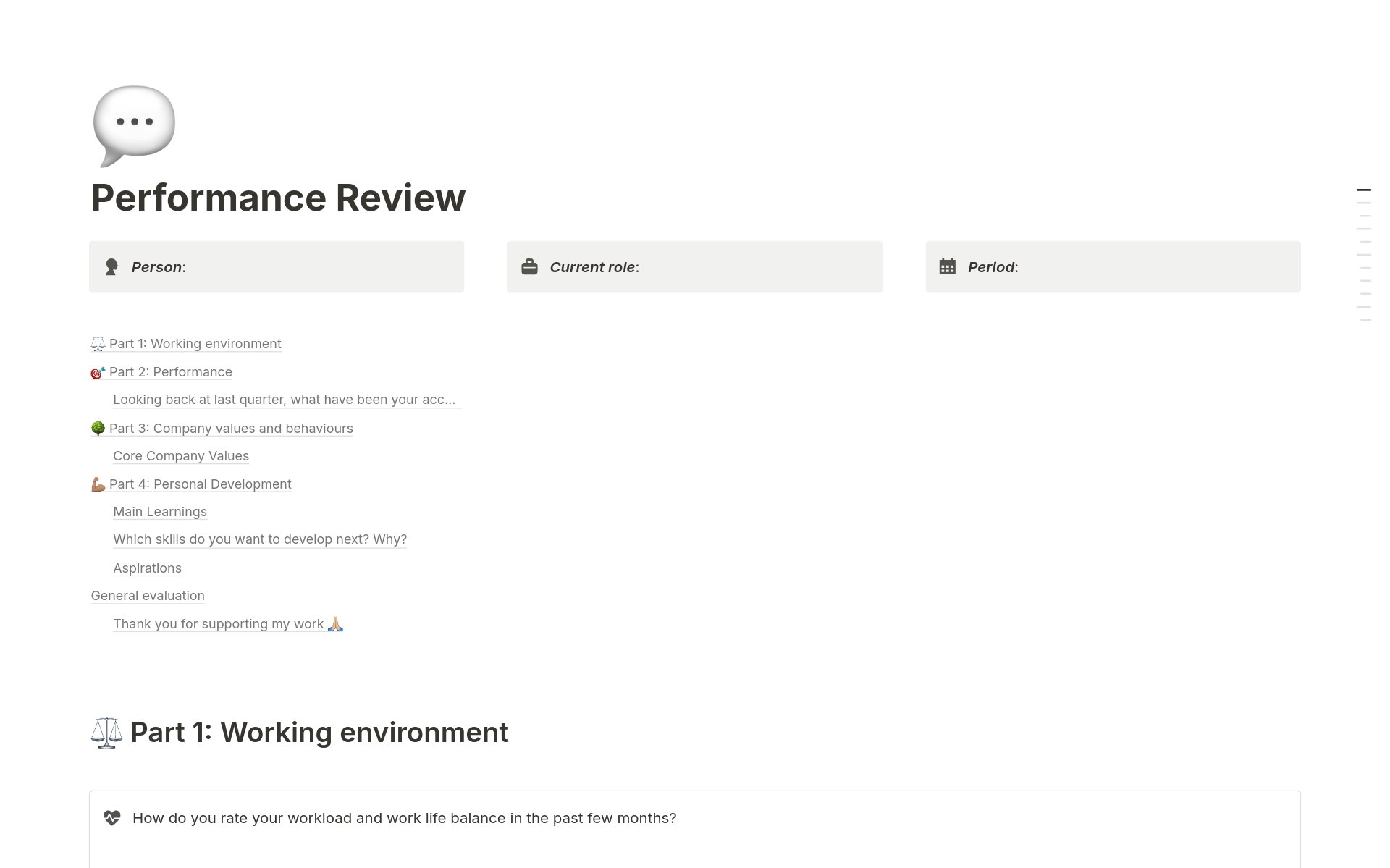This screenshot has width=1390, height=868.
Task: Click the biceps emoji beside Part 4 link
Action: click(x=98, y=484)
